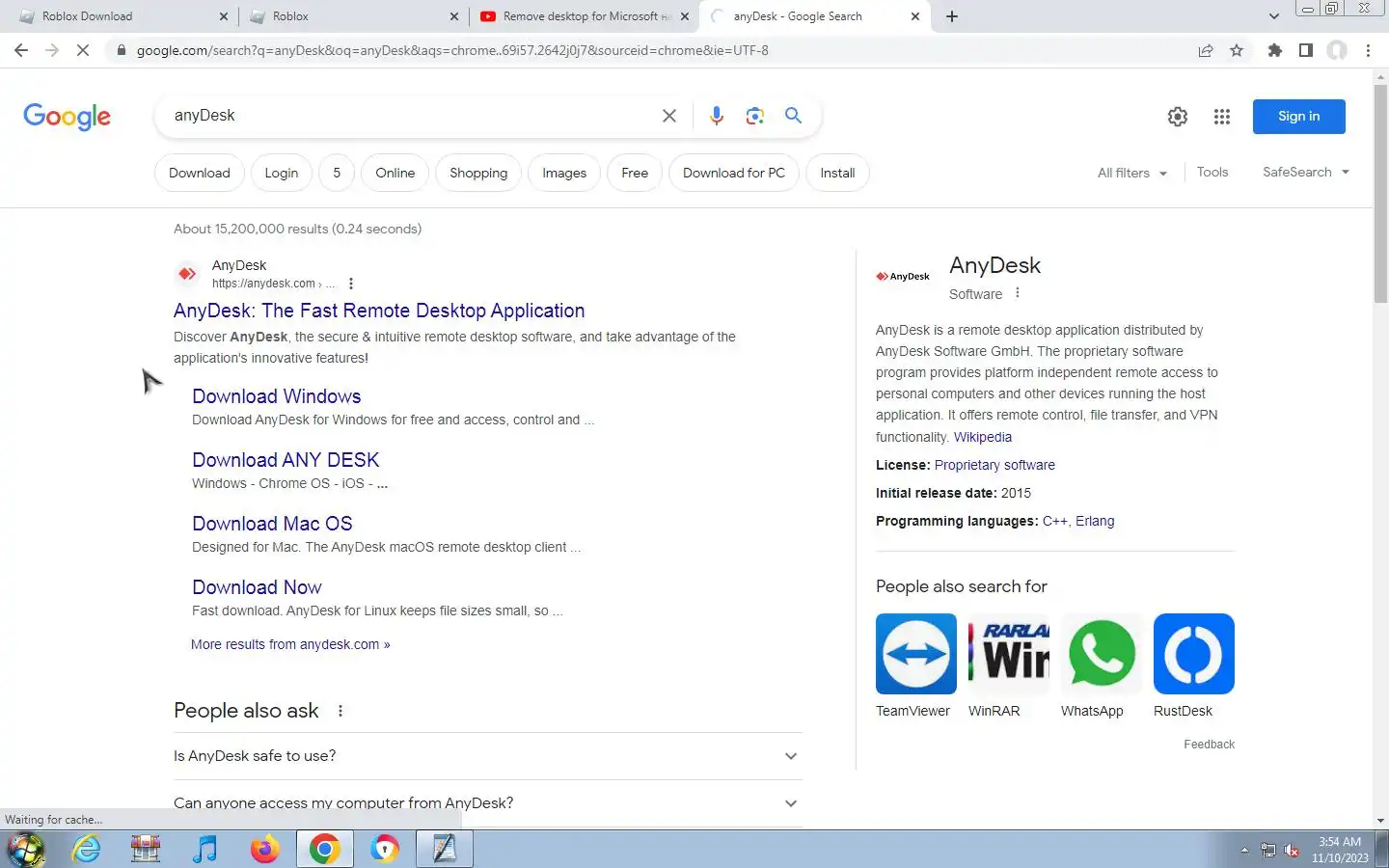Click the share page icon in address bar

click(1206, 50)
